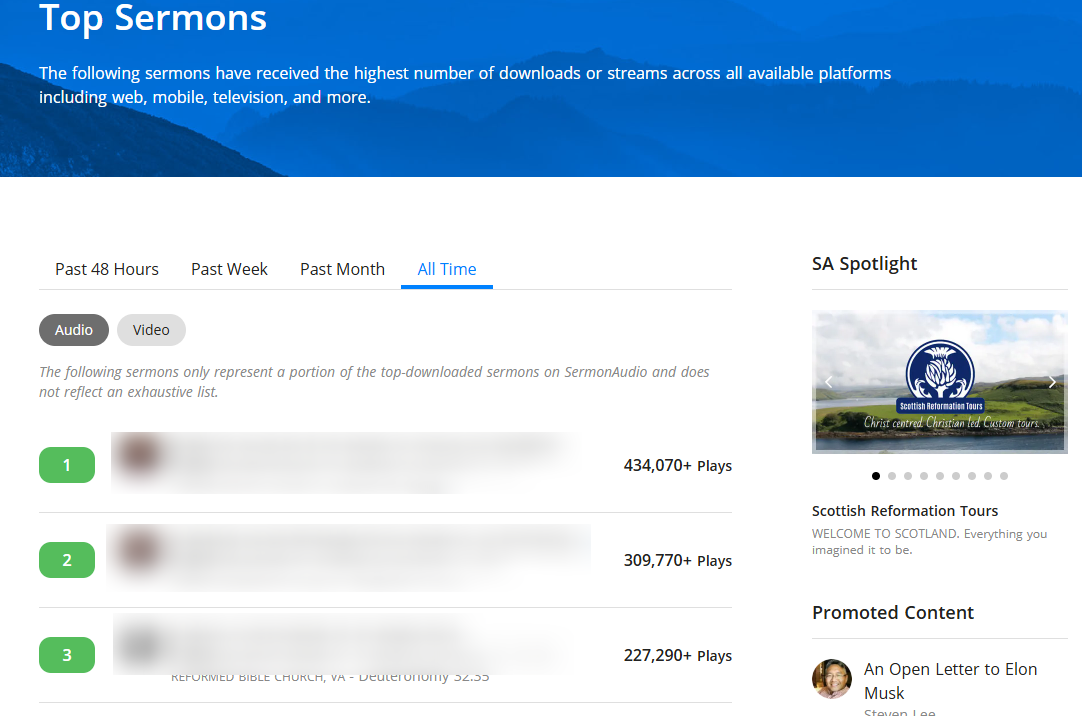Jump to the second carousel slide dot
This screenshot has height=716, width=1082.
tap(892, 476)
